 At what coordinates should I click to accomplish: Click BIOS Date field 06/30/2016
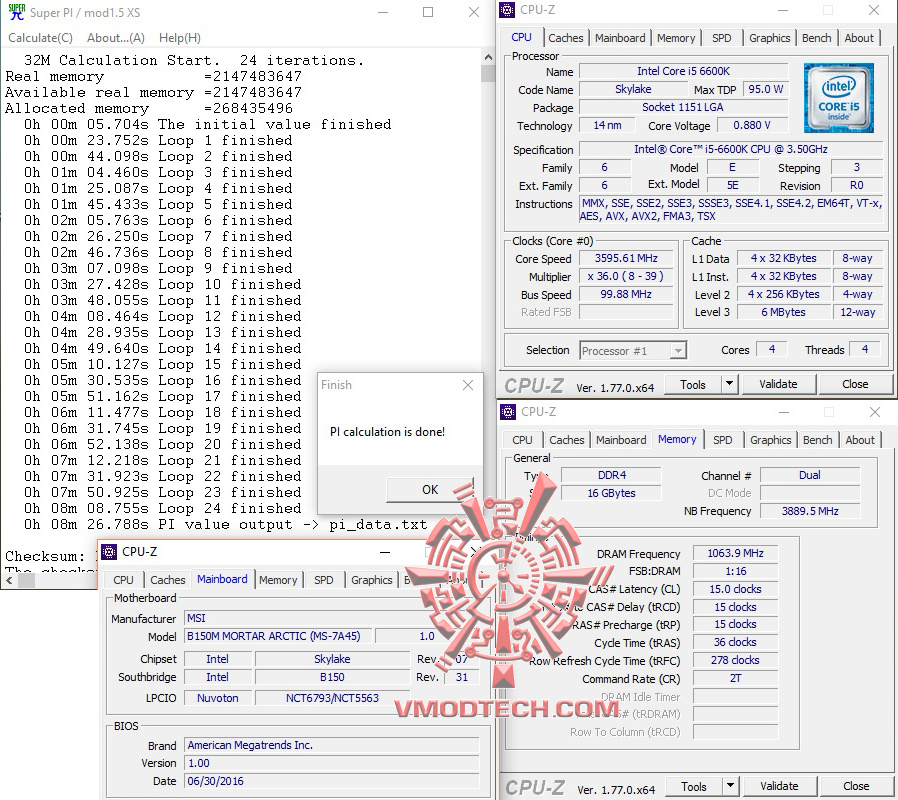(332, 781)
